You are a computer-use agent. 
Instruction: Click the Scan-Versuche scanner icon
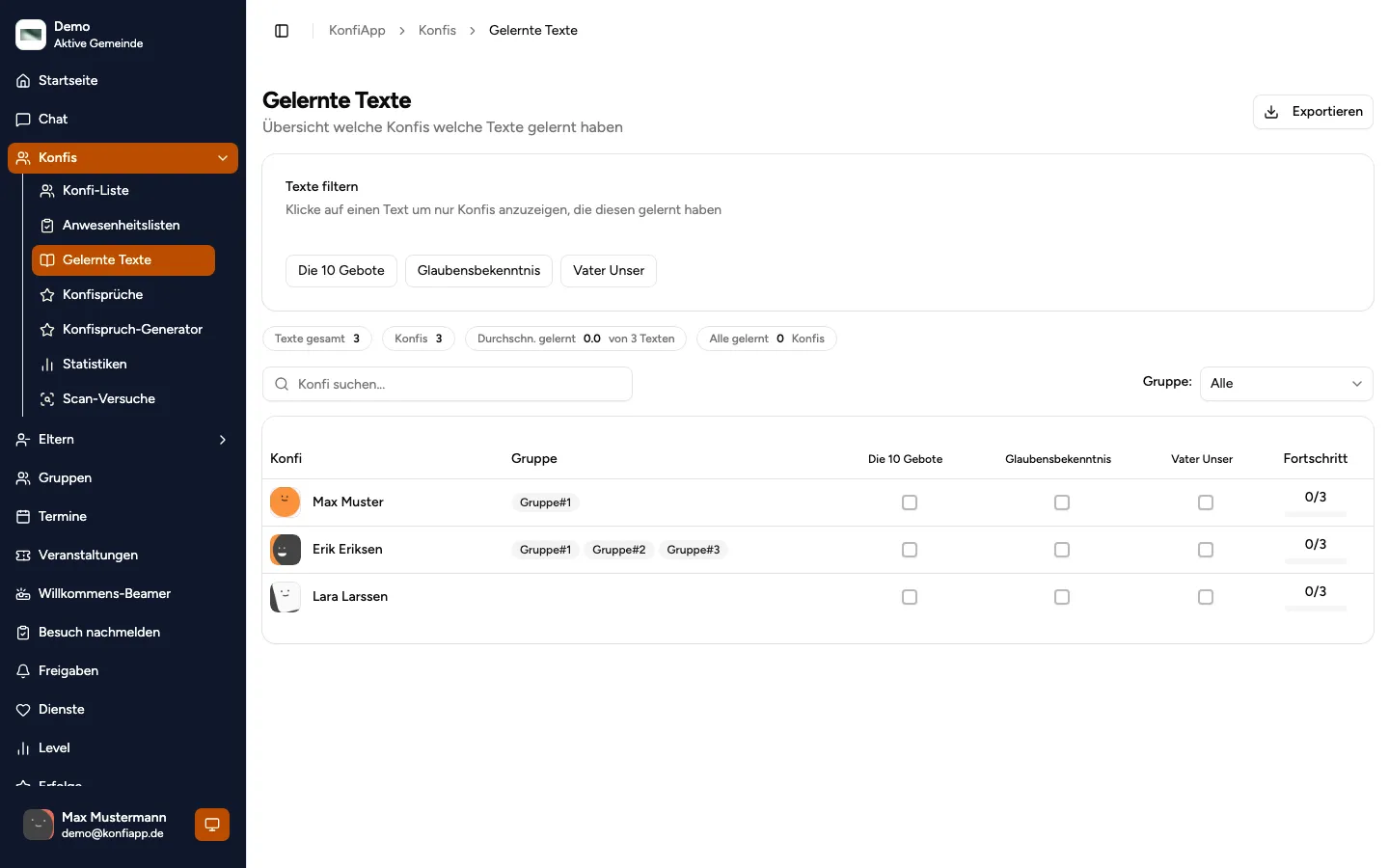(47, 399)
